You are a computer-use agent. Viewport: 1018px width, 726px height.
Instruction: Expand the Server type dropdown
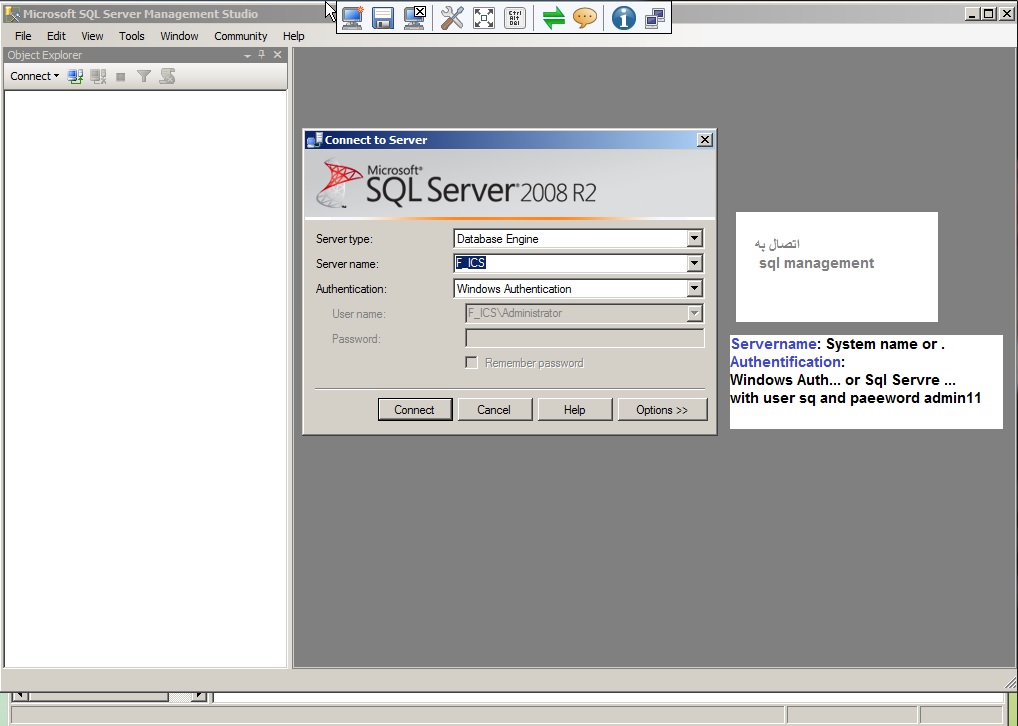(695, 239)
